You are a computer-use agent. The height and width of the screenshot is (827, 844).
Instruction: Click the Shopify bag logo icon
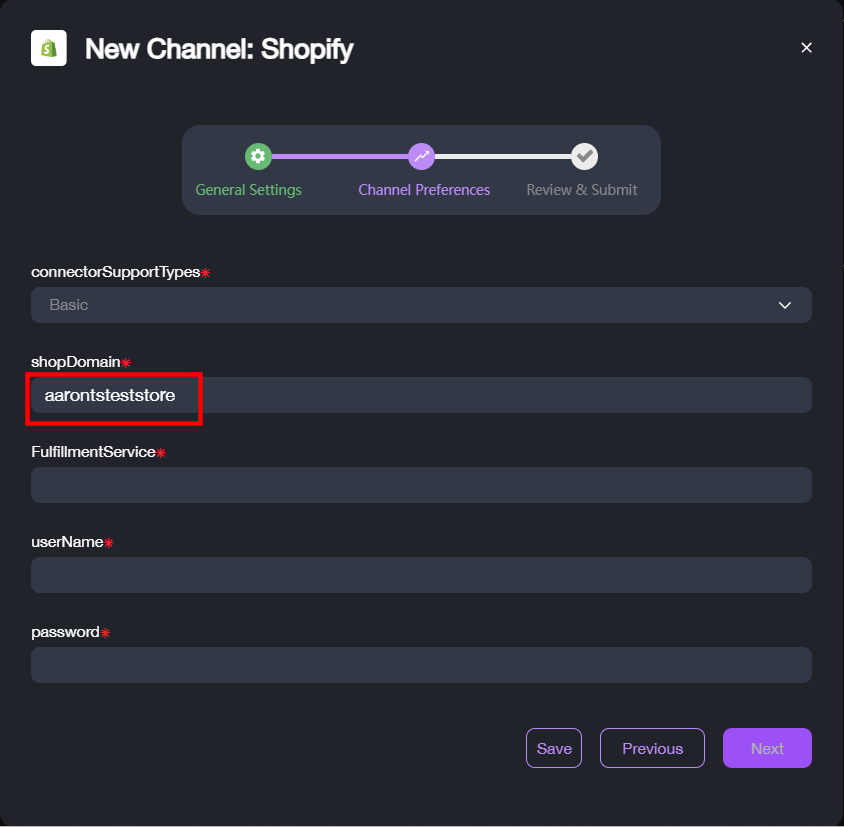(49, 48)
